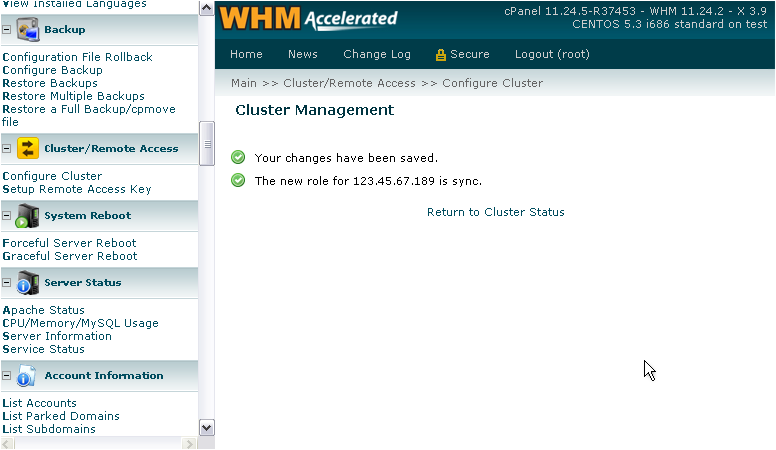Click the sidebar scroll down arrow
The image size is (776, 450).
click(206, 427)
